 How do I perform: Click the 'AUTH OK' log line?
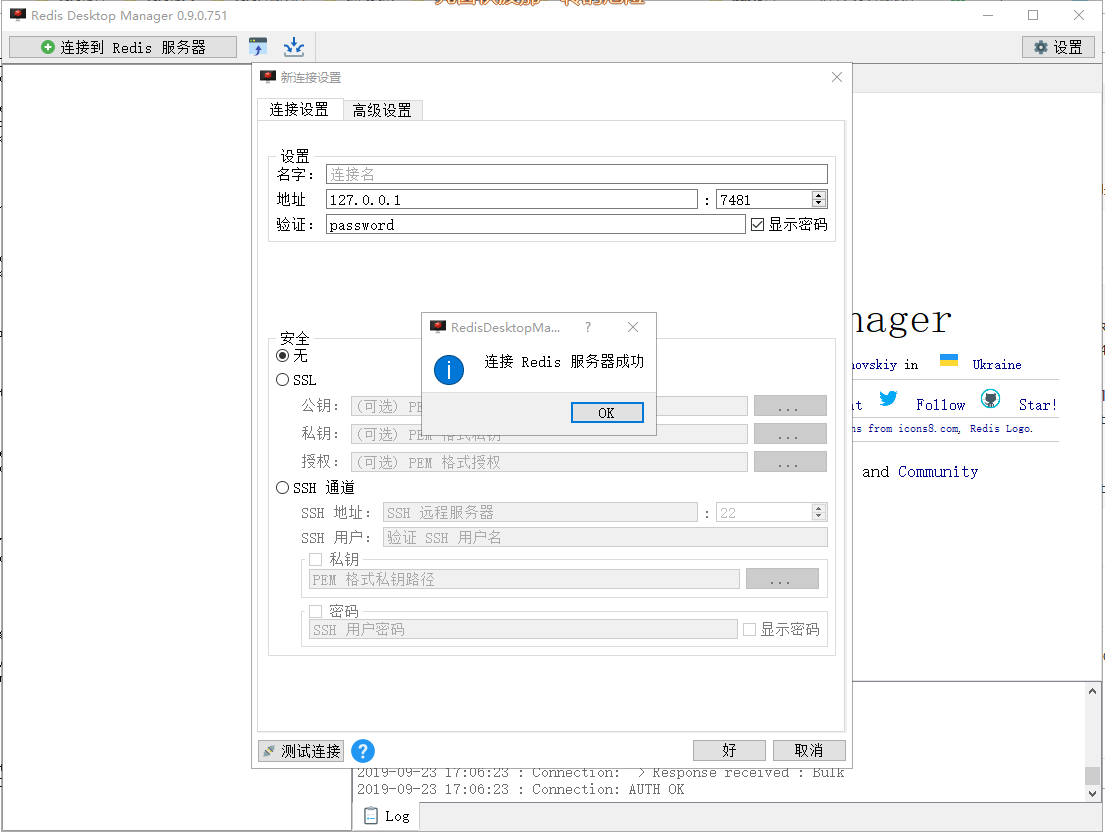coord(521,789)
